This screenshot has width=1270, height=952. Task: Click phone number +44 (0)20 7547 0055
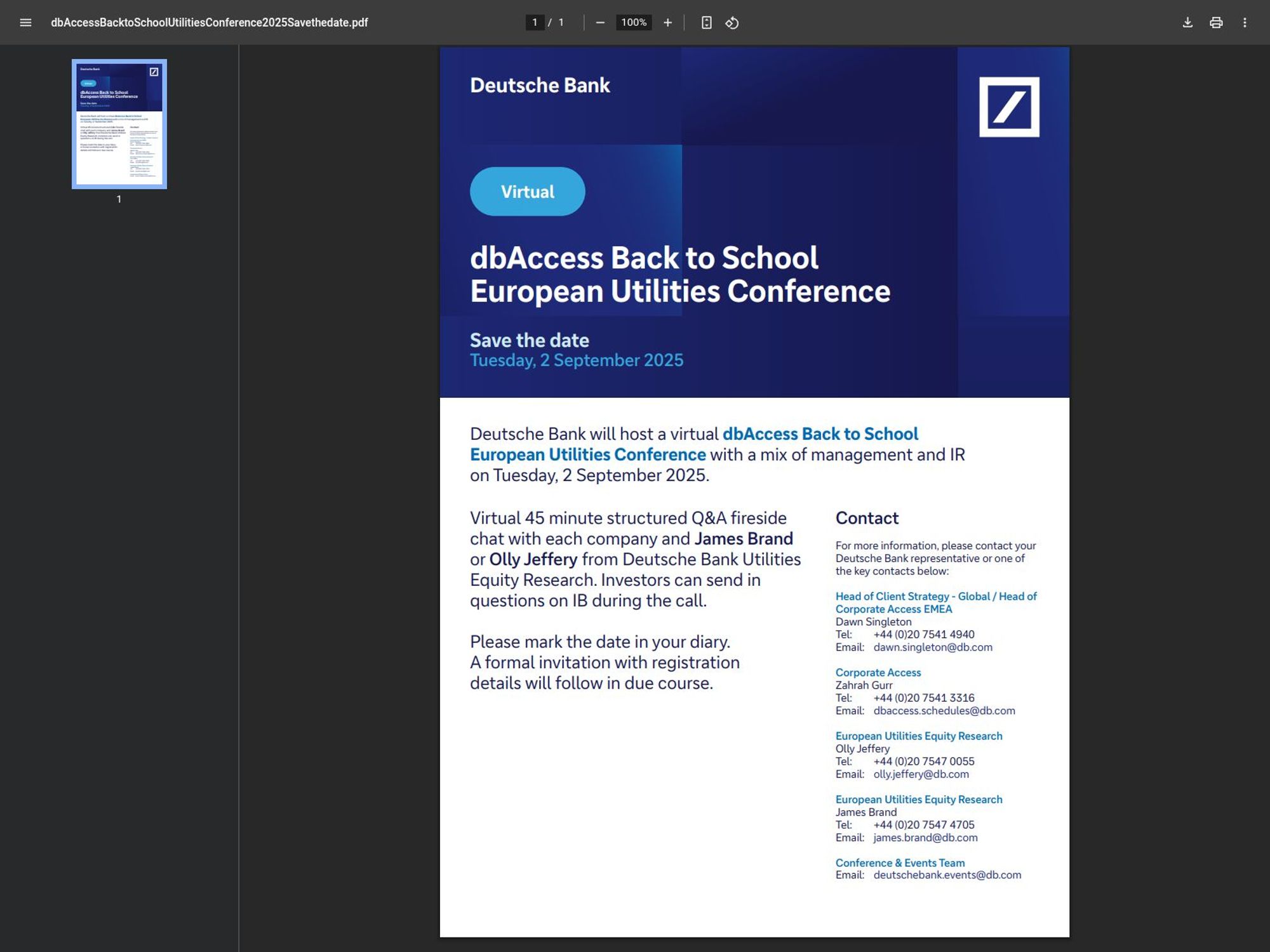point(924,762)
